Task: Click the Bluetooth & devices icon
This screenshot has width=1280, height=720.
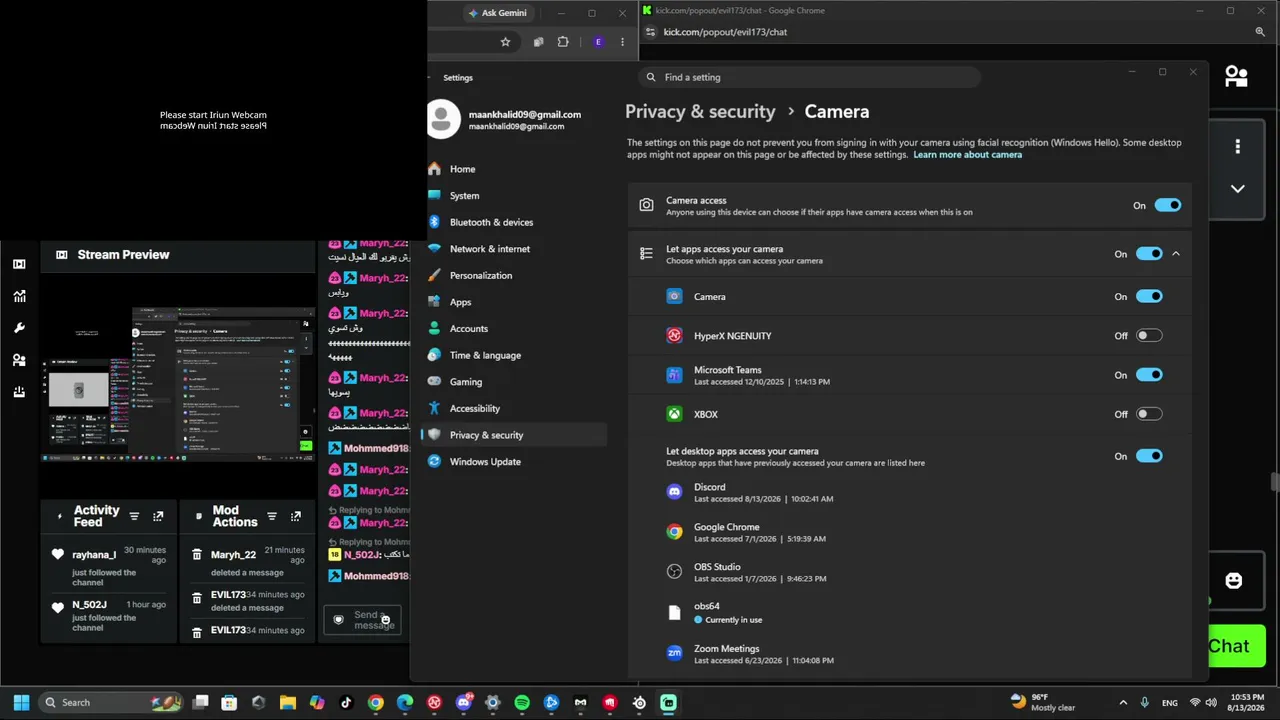Action: [x=434, y=222]
